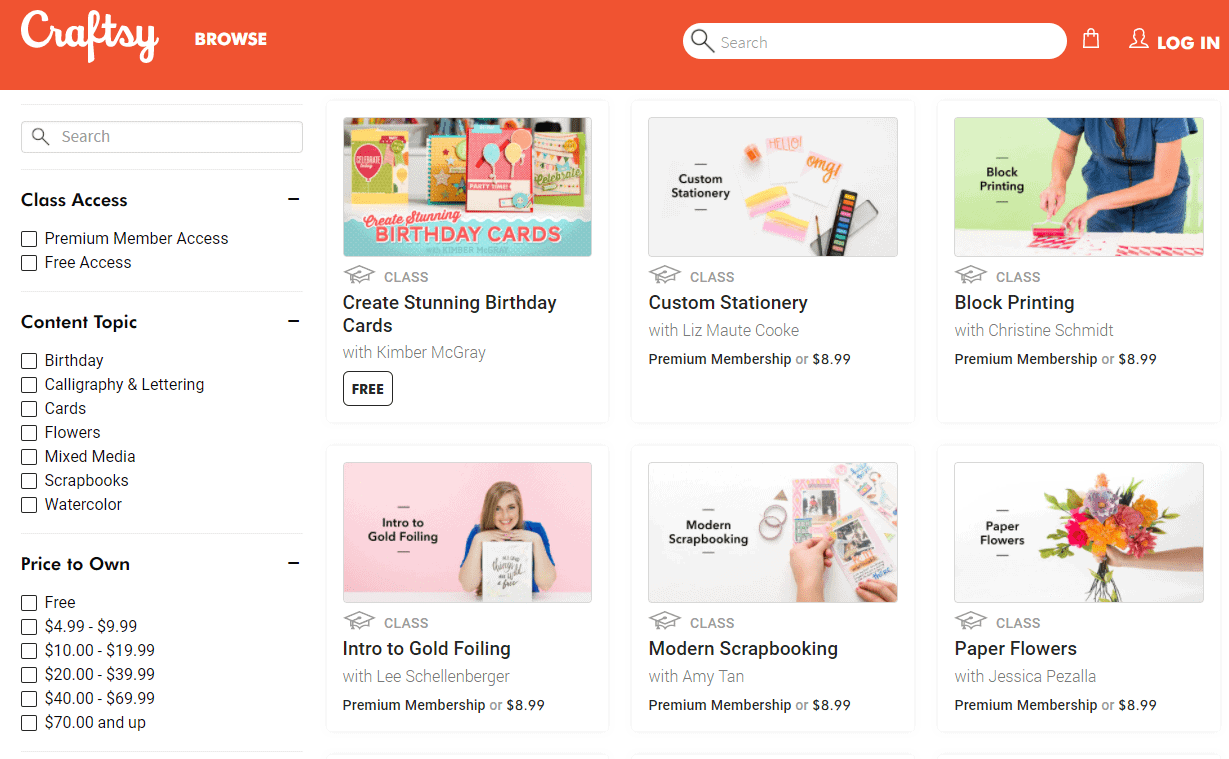
Task: Open the BROWSE menu
Action: pyautogui.click(x=230, y=39)
